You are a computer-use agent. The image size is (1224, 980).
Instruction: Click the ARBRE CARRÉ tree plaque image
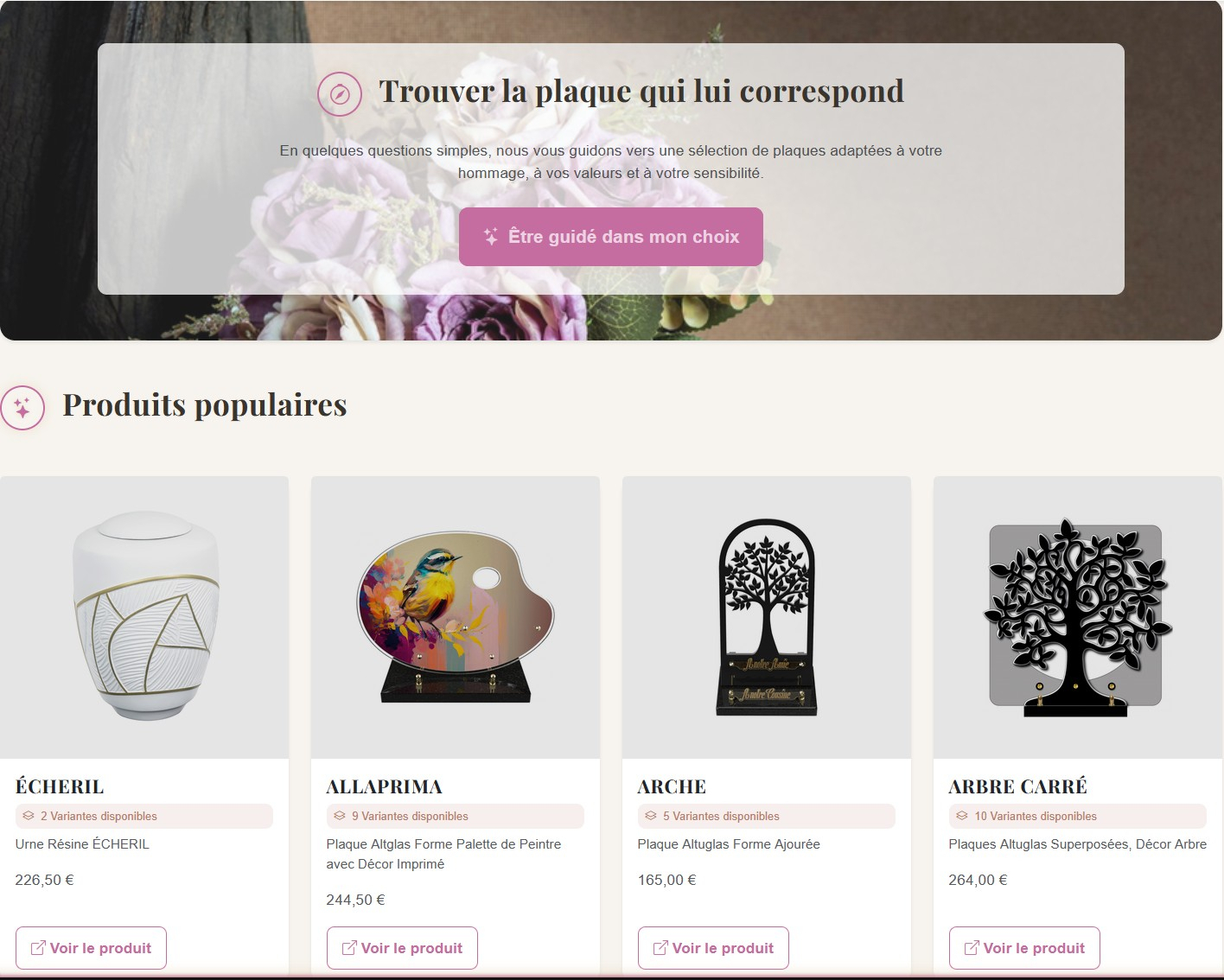coord(1078,617)
